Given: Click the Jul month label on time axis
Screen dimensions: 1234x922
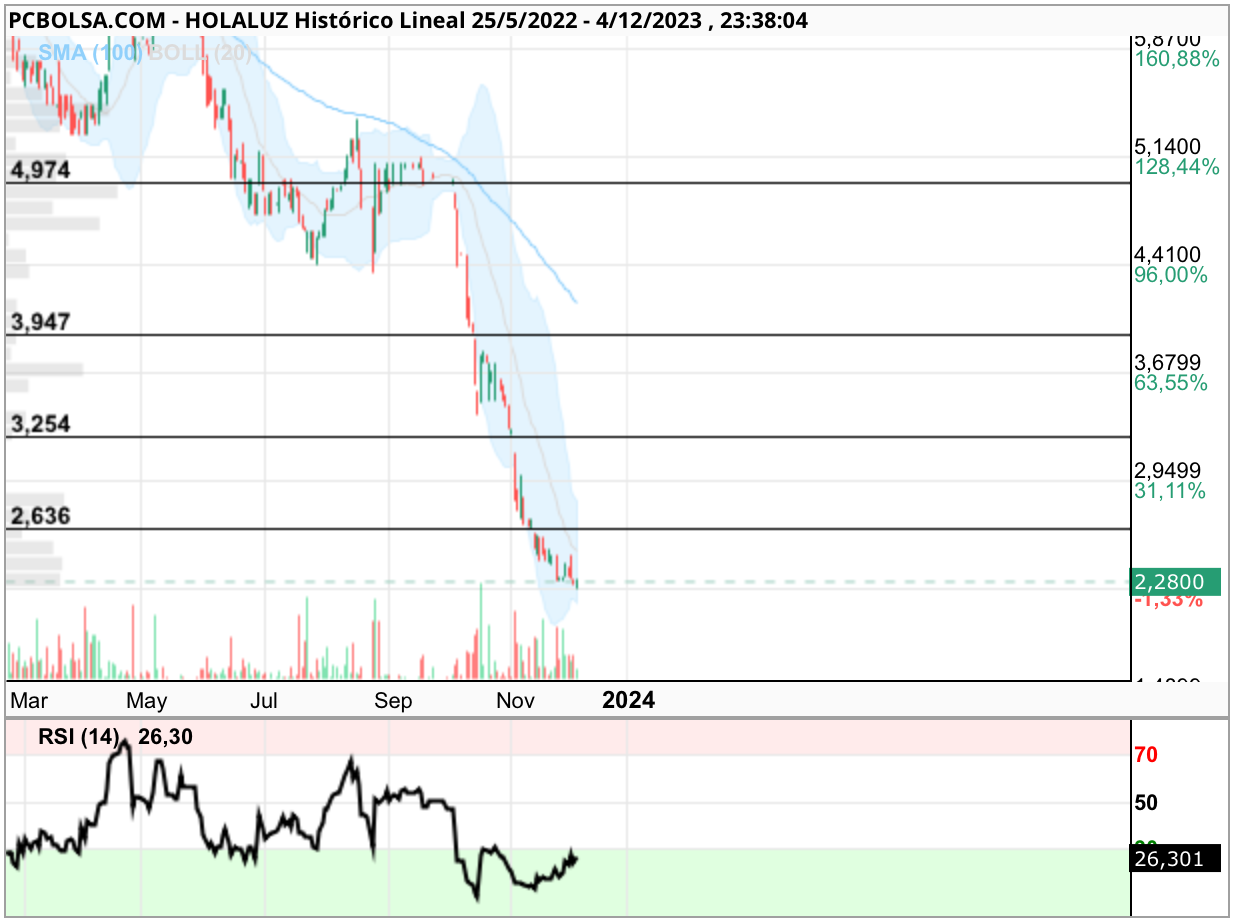Looking at the screenshot, I should tap(263, 700).
